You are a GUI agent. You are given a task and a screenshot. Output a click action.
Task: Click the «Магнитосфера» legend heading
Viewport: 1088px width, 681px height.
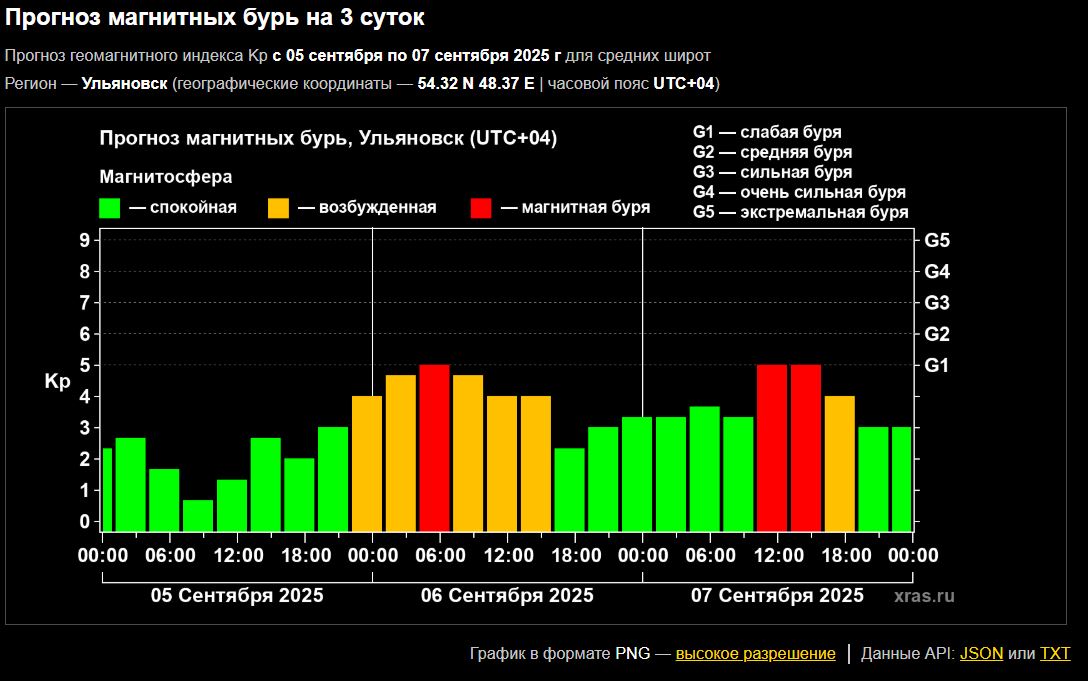166,177
